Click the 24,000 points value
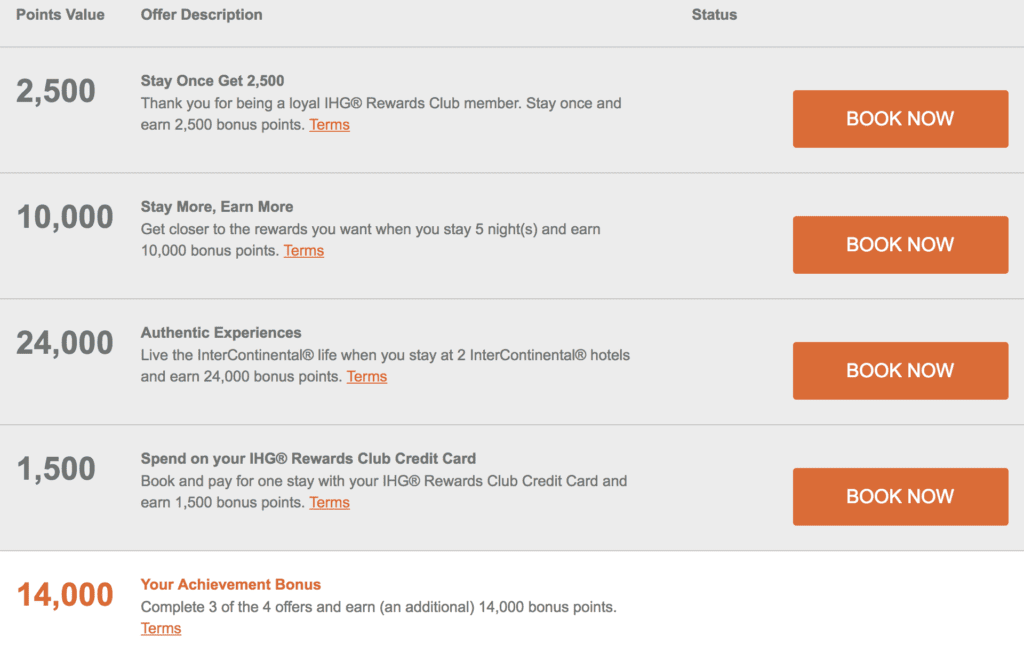 [x=65, y=343]
